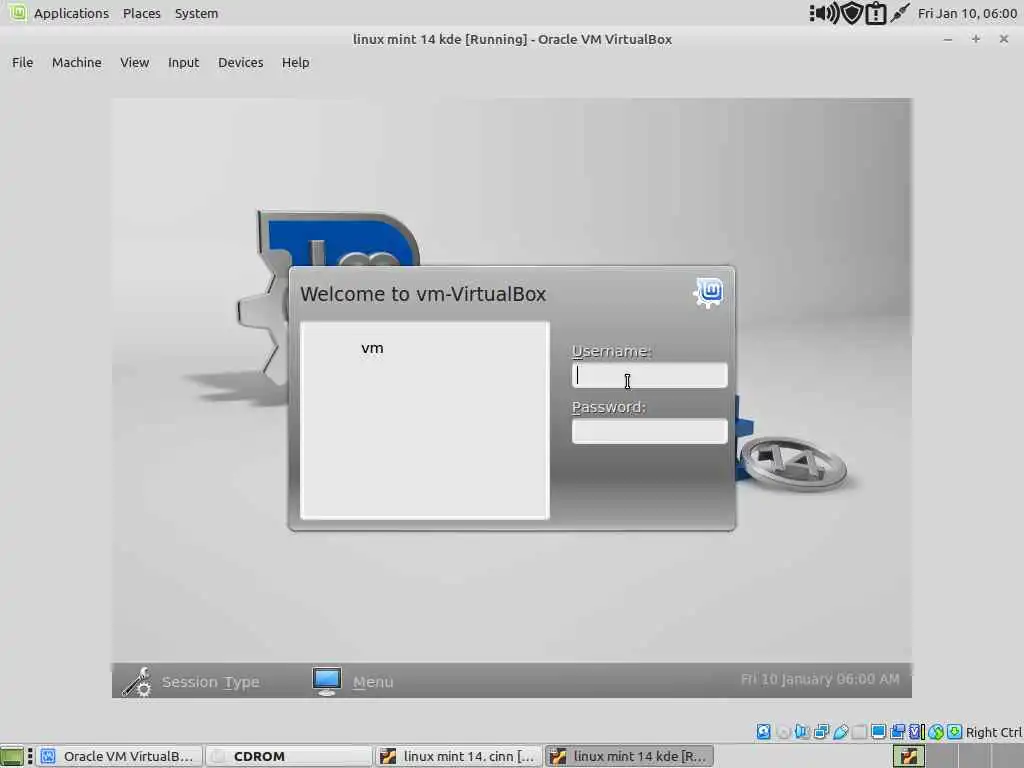Open the System menu in top panel
Screen dimensions: 1024x768
(196, 13)
